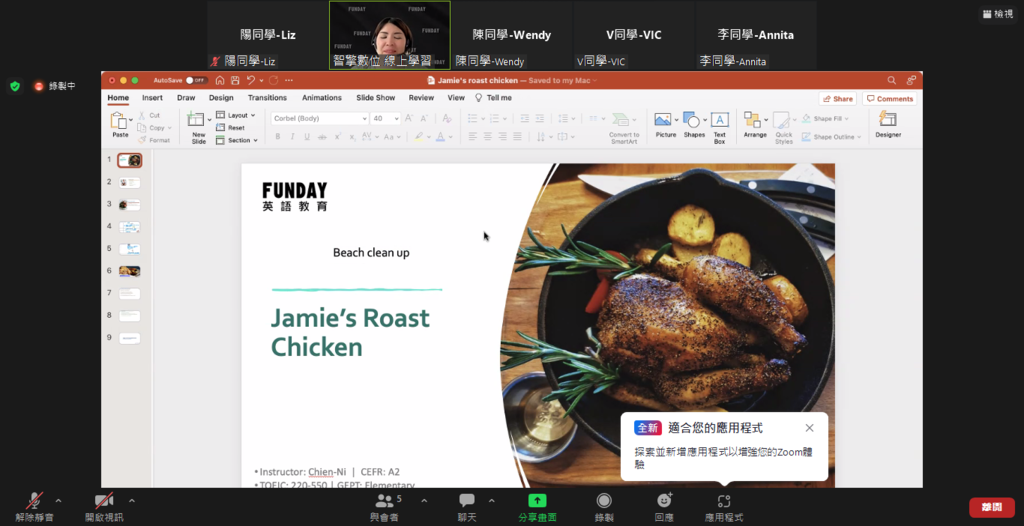The height and width of the screenshot is (526, 1024).
Task: Open Zoom Reactions (回應)
Action: pyautogui.click(x=664, y=507)
